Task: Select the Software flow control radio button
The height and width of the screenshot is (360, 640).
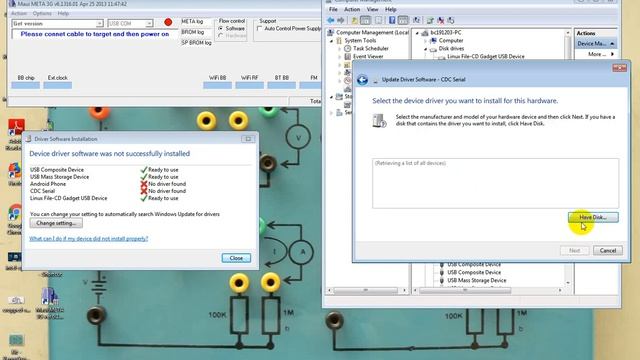Action: [221, 29]
